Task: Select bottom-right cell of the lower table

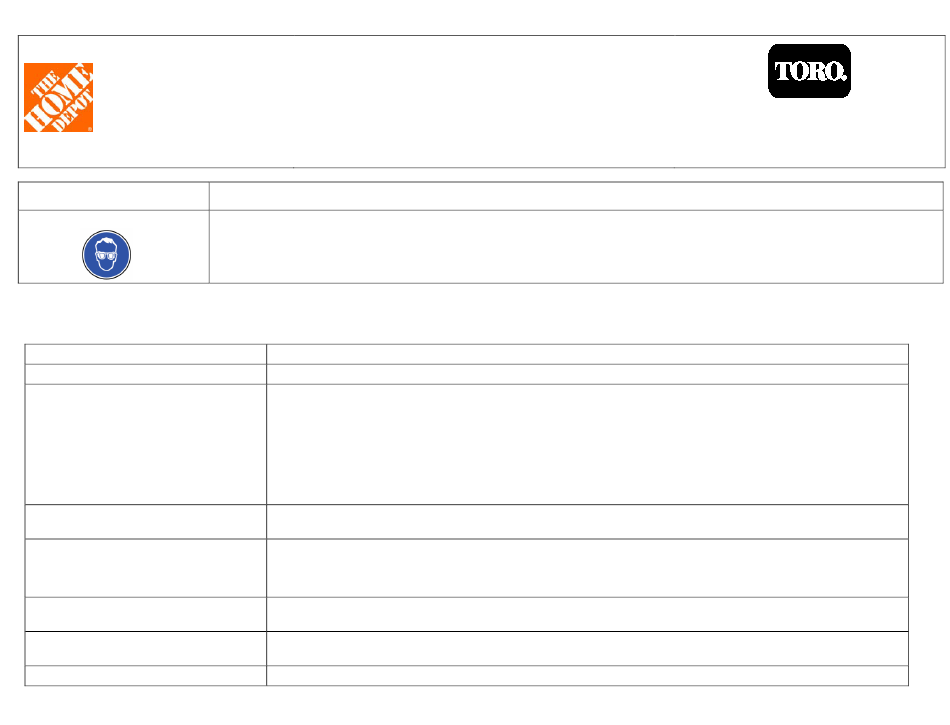Action: (x=587, y=676)
